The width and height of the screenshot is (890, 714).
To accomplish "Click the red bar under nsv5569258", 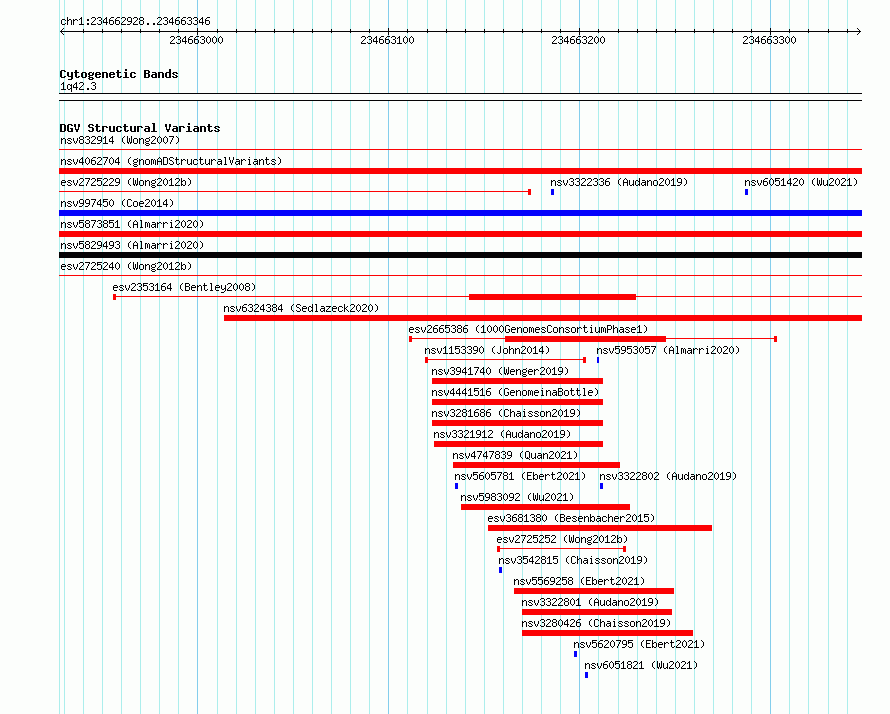I will pos(594,591).
